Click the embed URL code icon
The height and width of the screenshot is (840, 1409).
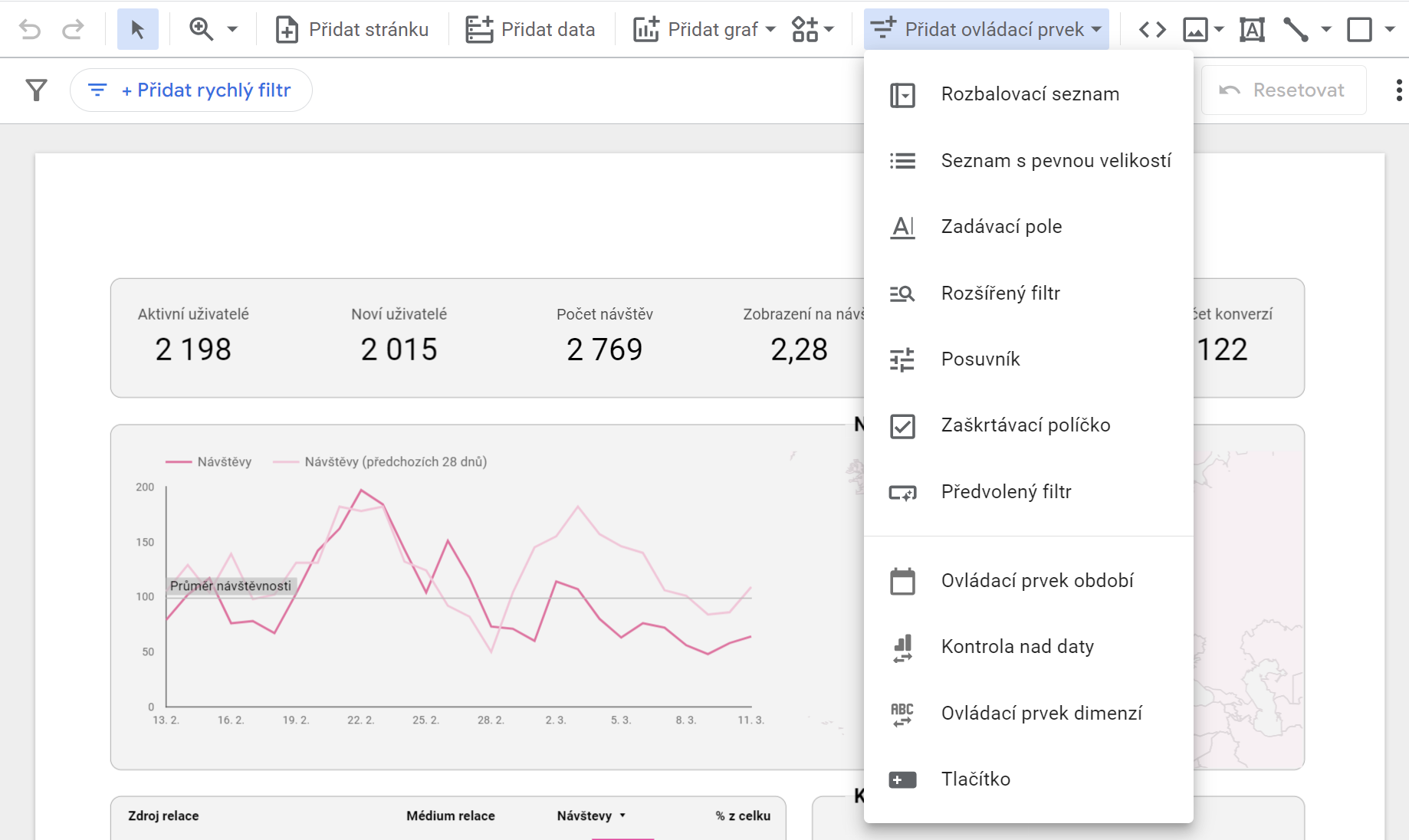1152,30
